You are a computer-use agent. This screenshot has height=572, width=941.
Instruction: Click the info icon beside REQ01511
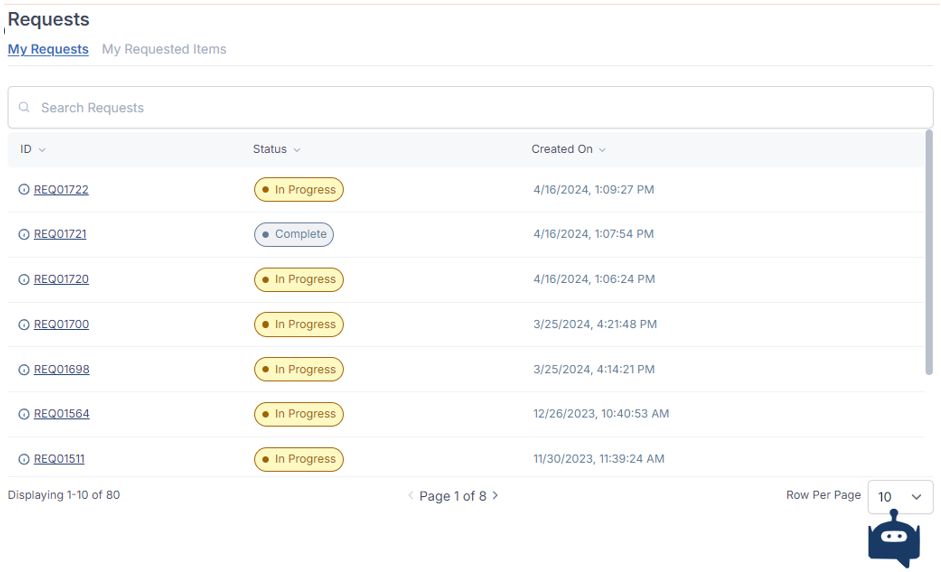[x=24, y=459]
